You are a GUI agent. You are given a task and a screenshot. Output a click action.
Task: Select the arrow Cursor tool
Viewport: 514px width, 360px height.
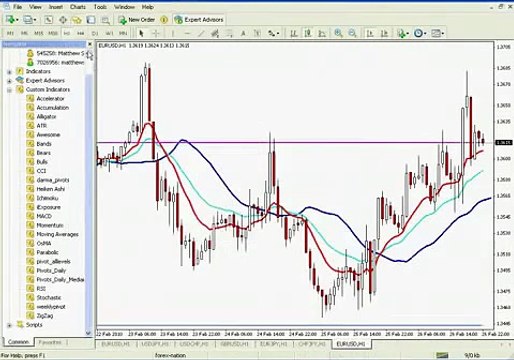(x=141, y=33)
